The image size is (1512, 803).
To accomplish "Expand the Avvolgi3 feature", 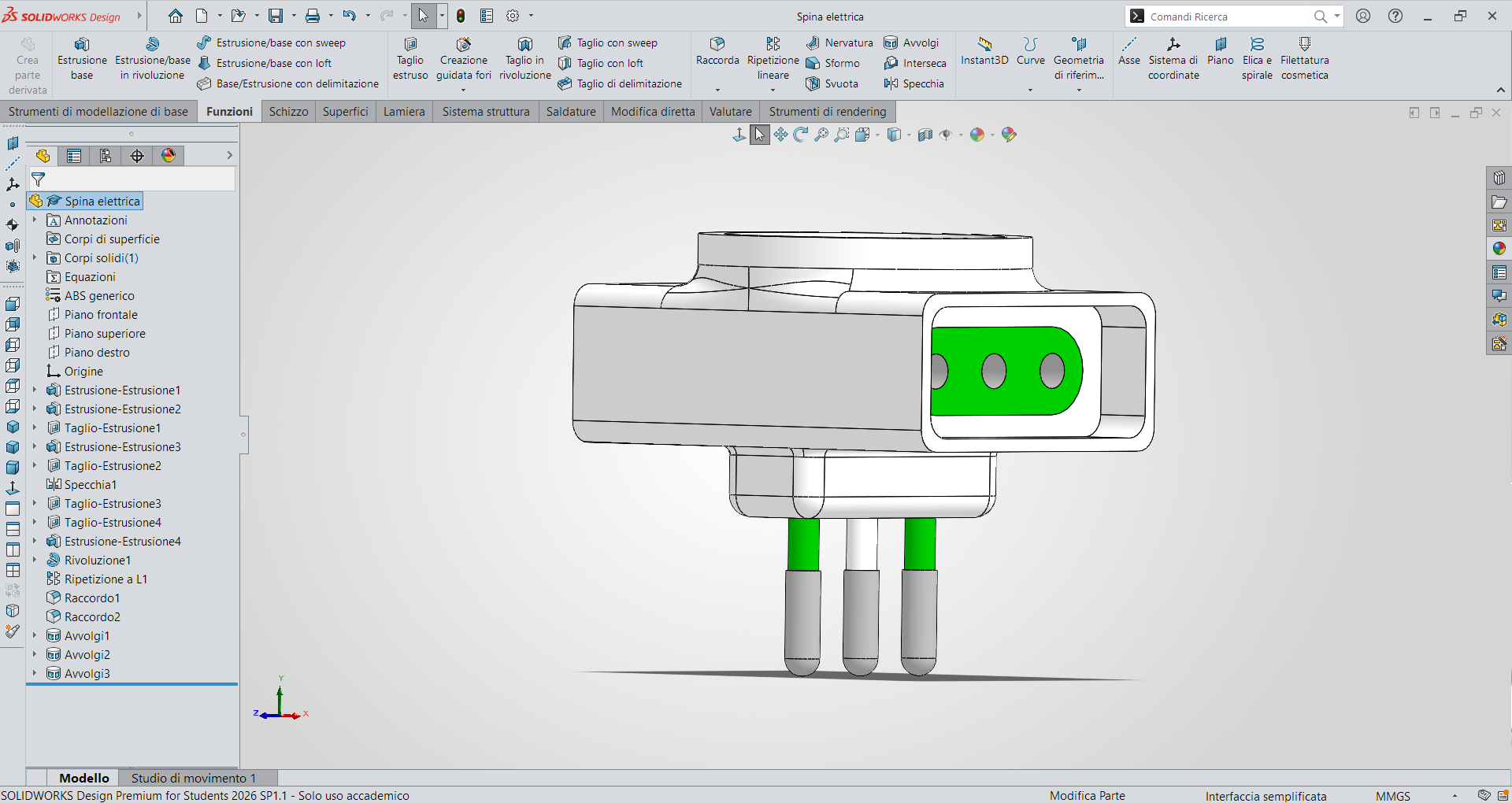I will click(35, 674).
